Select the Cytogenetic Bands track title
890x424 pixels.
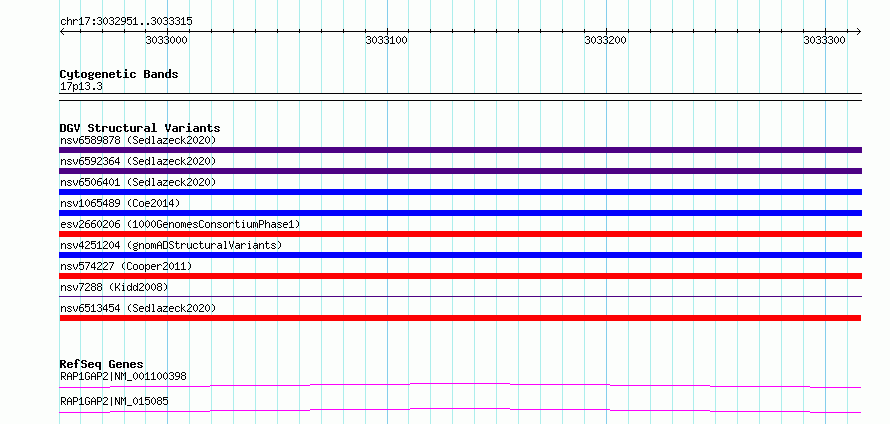(x=119, y=74)
